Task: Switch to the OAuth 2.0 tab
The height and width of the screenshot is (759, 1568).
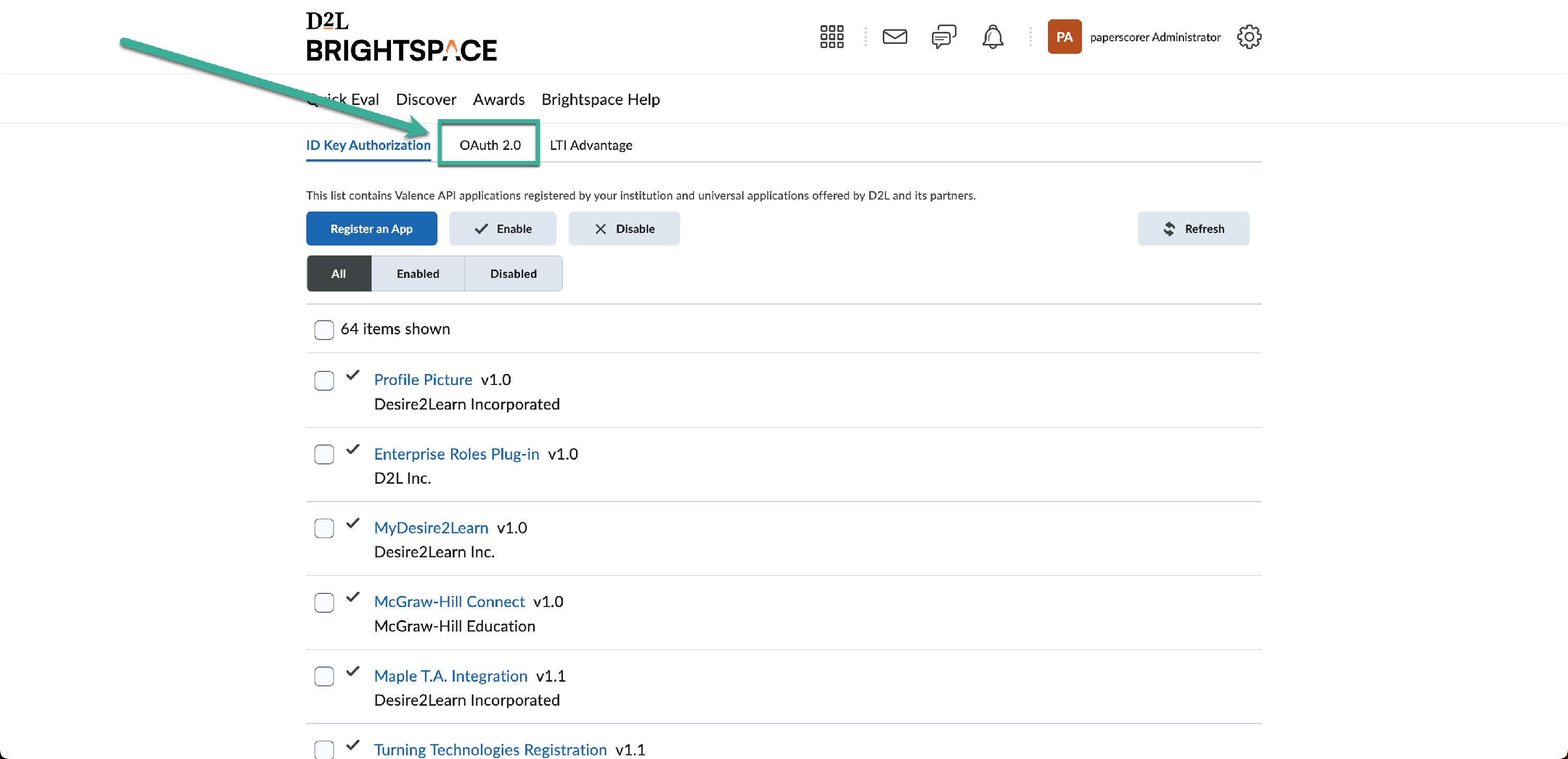Action: (489, 145)
